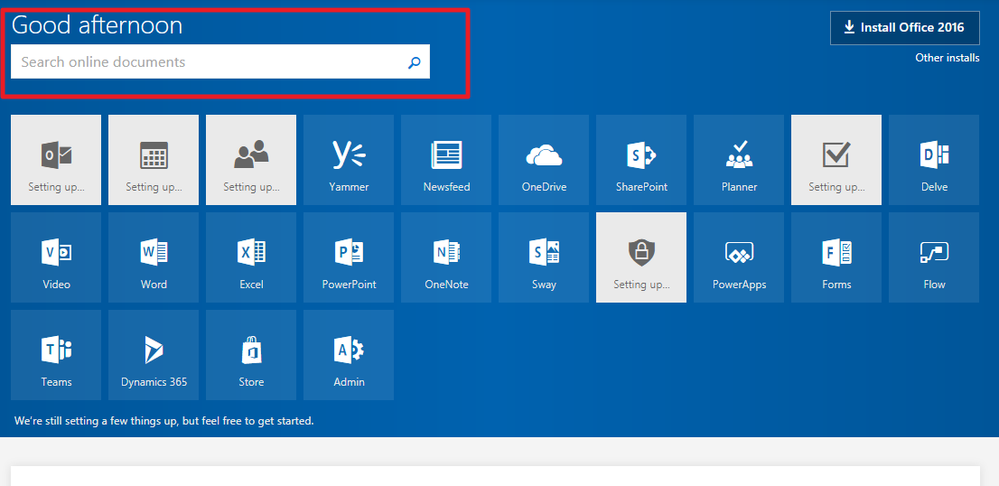Click the Tasks checkmark tile being set up
999x486 pixels.
click(x=837, y=160)
